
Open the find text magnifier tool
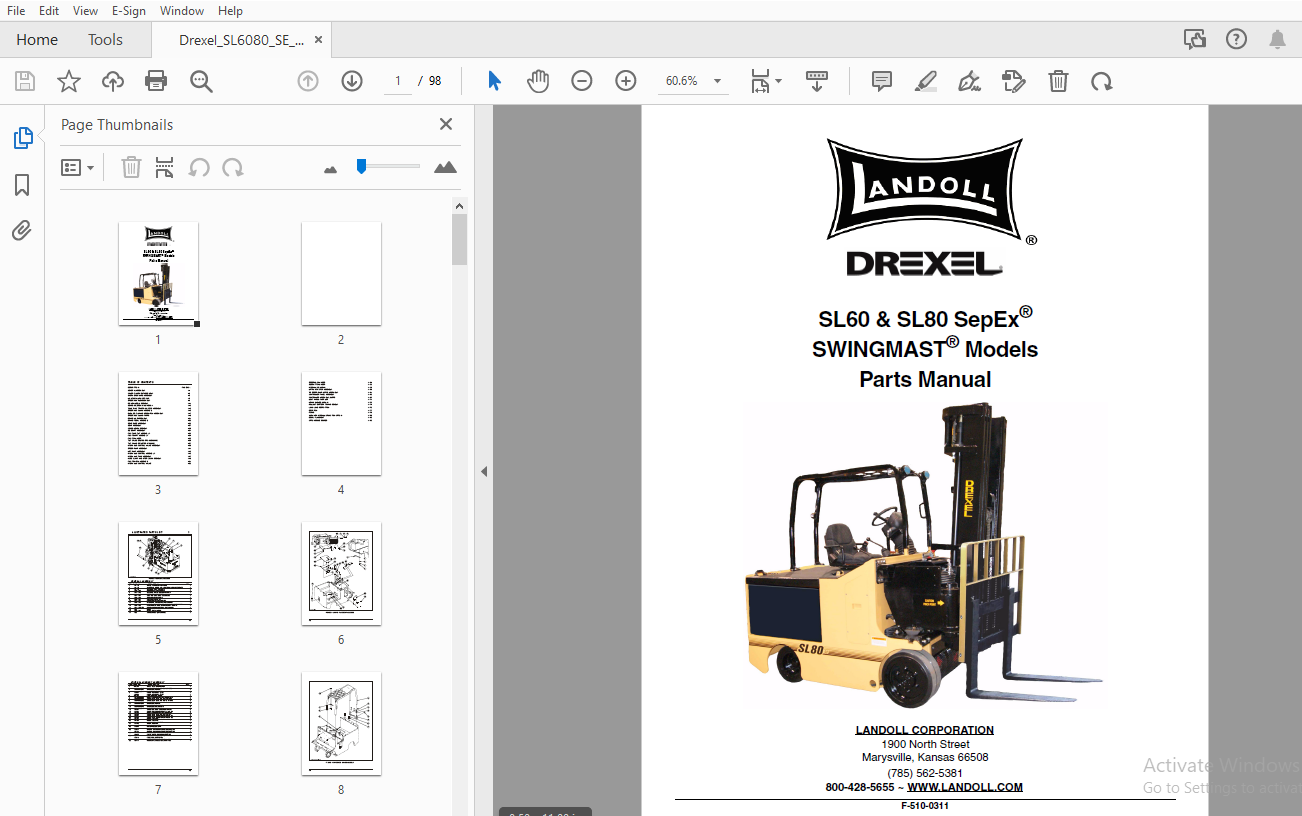[x=201, y=81]
